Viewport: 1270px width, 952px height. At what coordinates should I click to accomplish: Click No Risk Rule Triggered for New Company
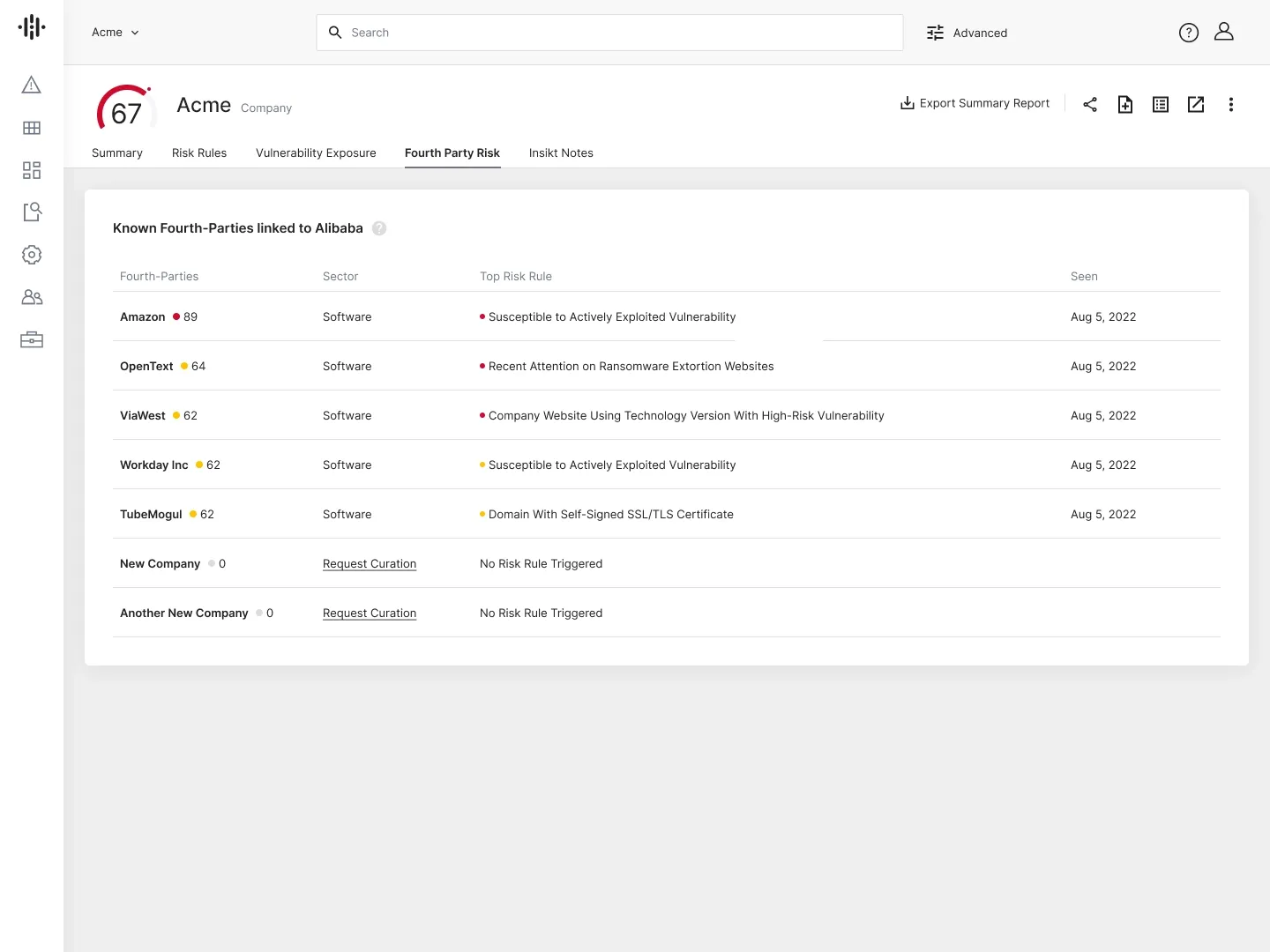(x=542, y=563)
